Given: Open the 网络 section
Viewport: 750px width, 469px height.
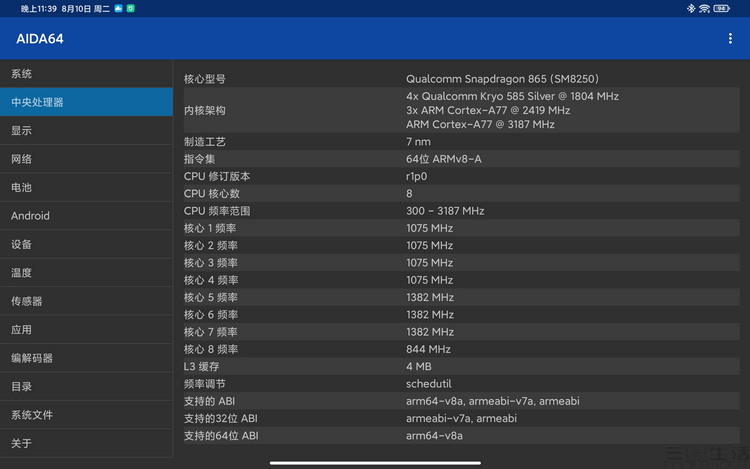Looking at the screenshot, I should (86, 159).
